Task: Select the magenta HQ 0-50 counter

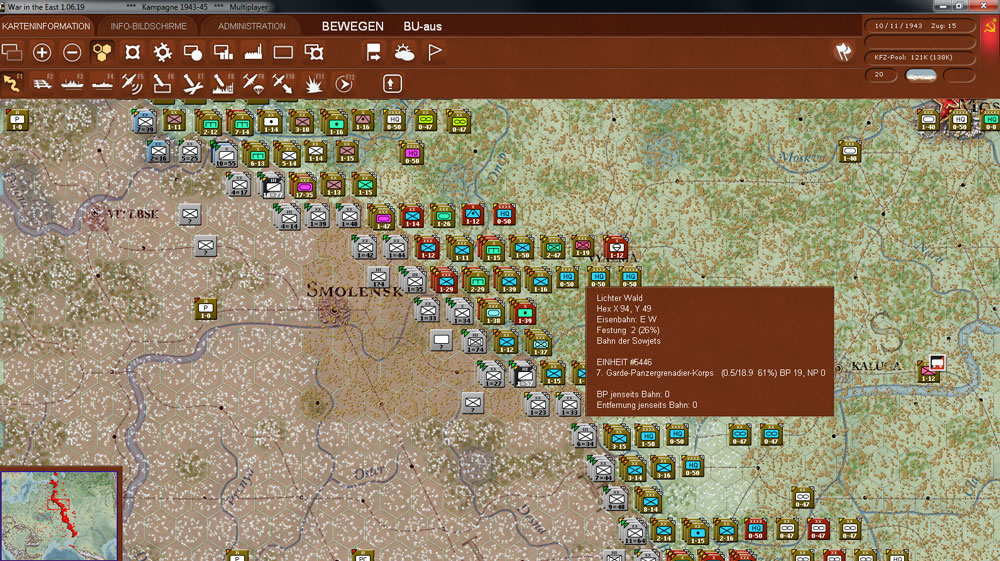Action: (413, 154)
